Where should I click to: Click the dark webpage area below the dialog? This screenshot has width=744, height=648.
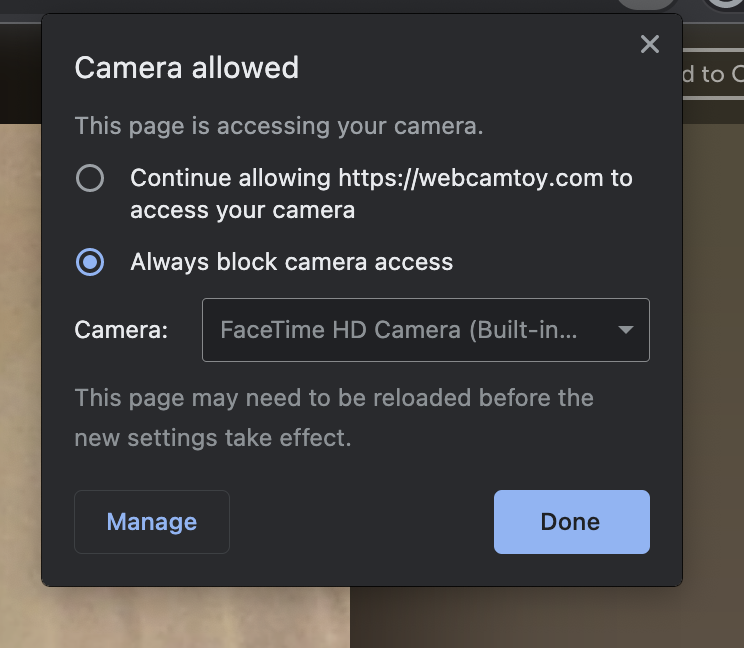click(x=547, y=617)
